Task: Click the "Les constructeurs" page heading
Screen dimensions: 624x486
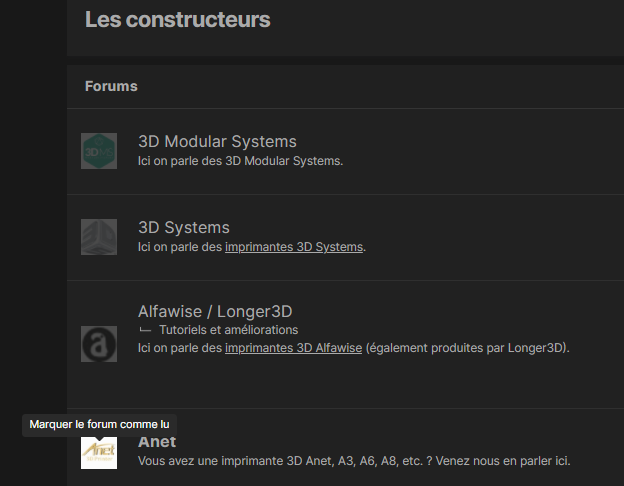Action: [x=178, y=19]
